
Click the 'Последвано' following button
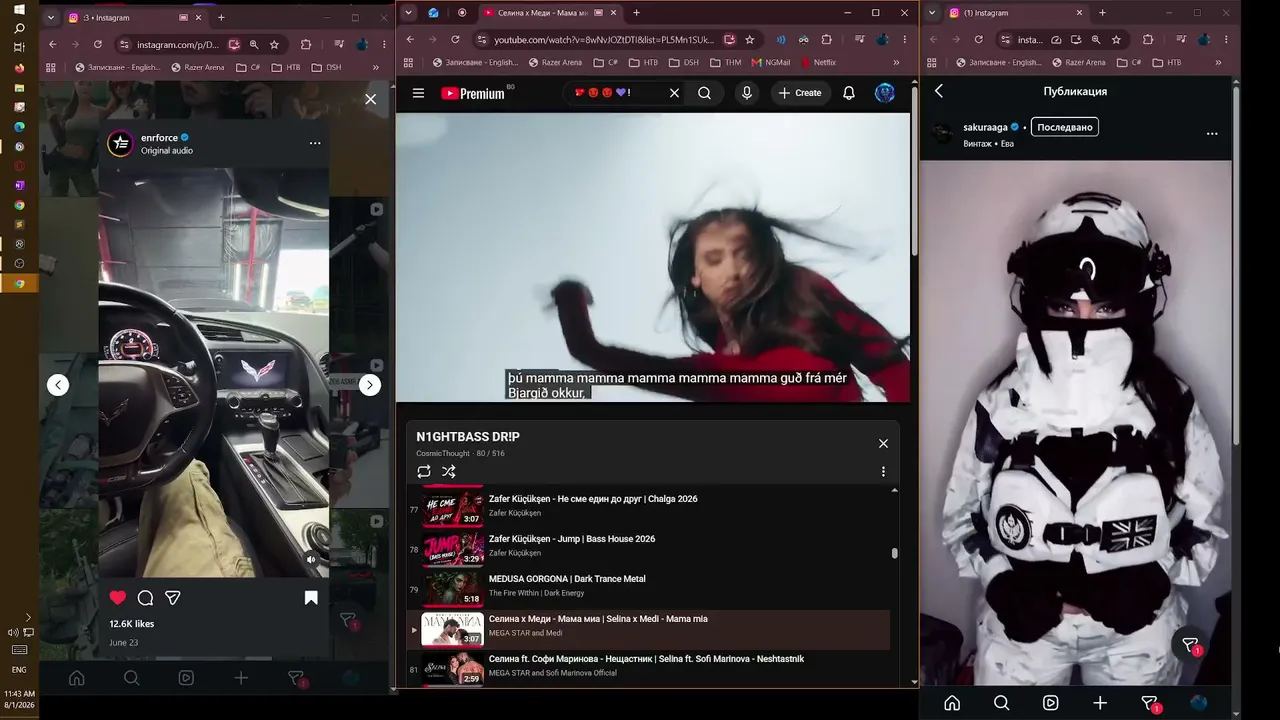point(1065,127)
